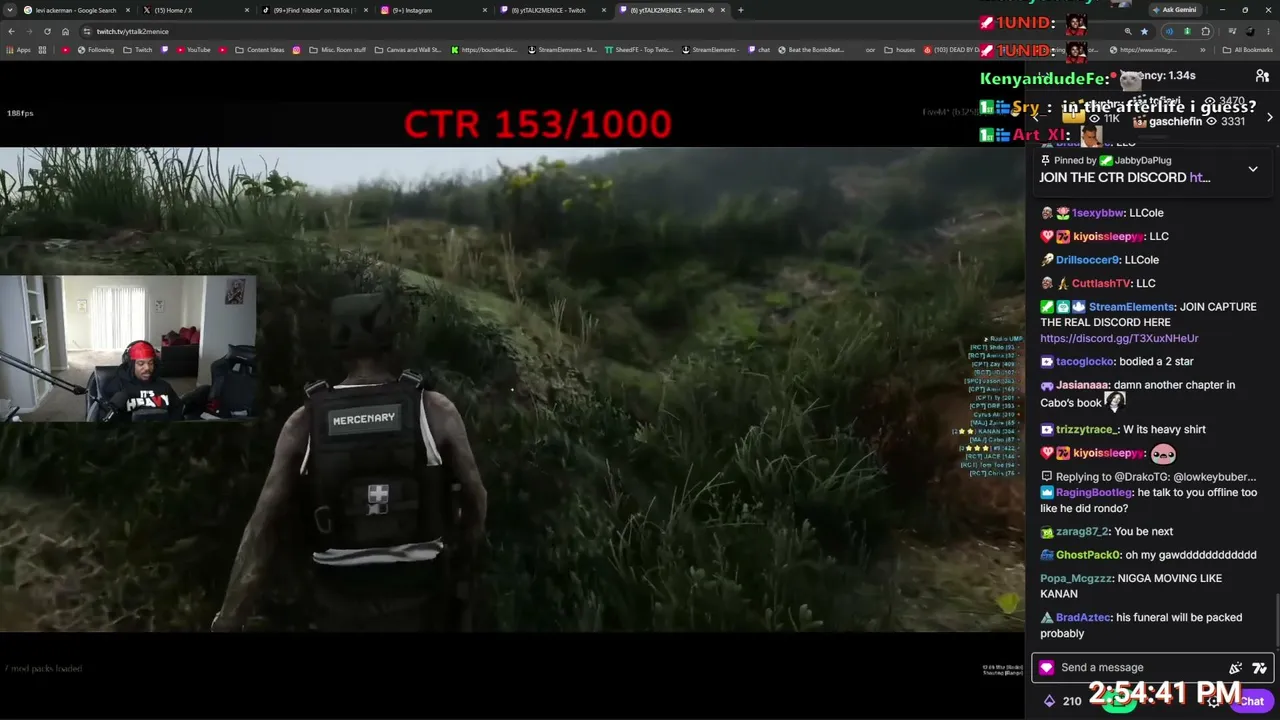
Task: Open StreamElements bot username in chat
Action: [1131, 307]
